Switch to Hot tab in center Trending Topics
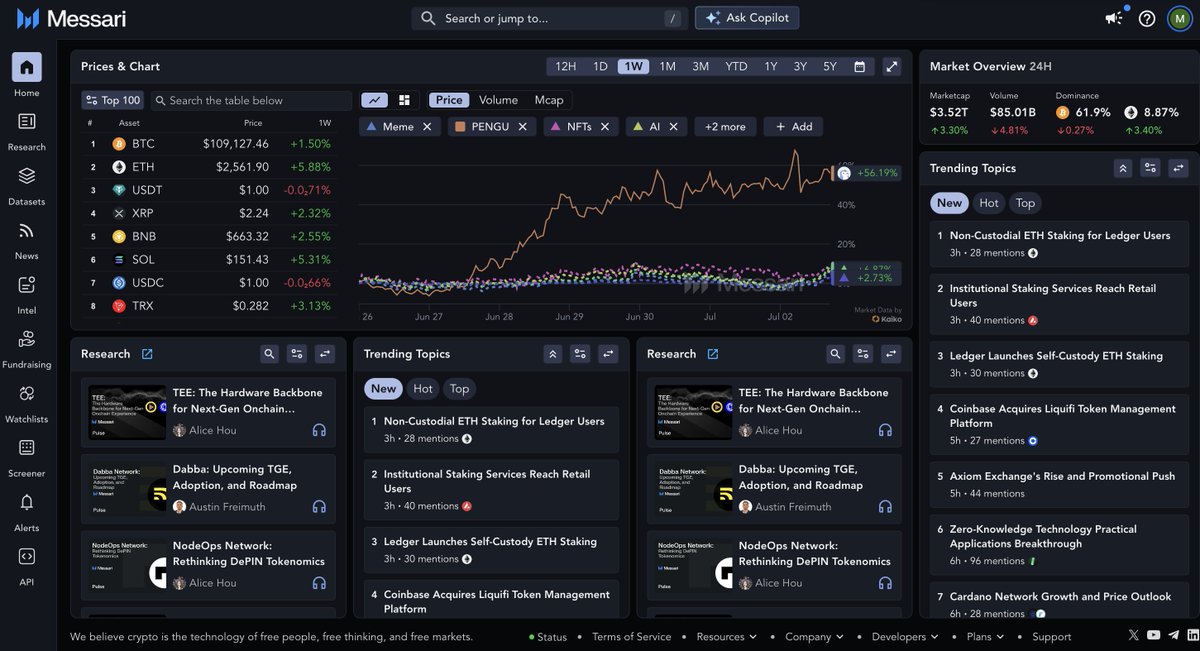 [x=423, y=389]
